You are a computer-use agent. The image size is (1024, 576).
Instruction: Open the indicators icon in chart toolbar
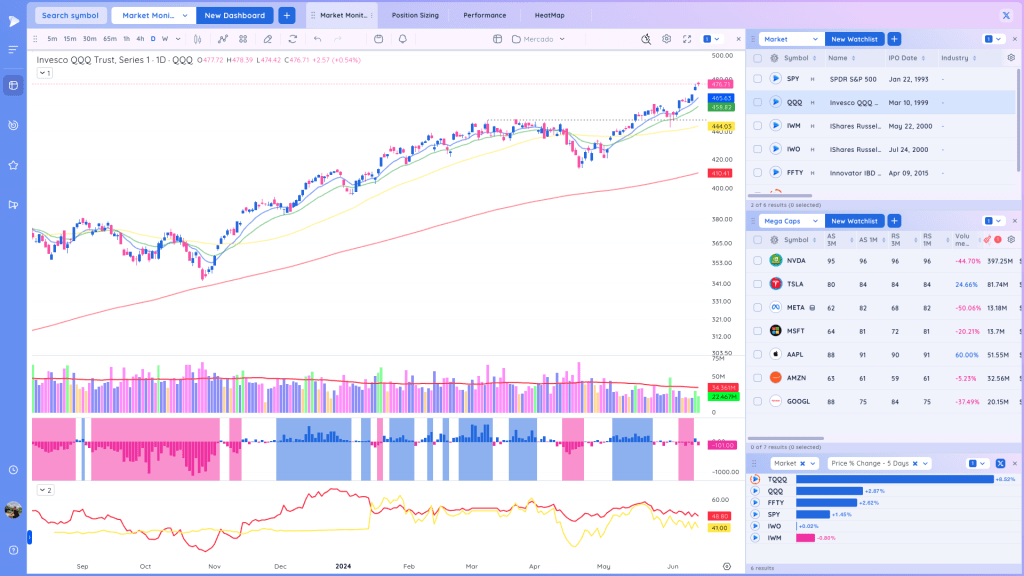(x=223, y=39)
